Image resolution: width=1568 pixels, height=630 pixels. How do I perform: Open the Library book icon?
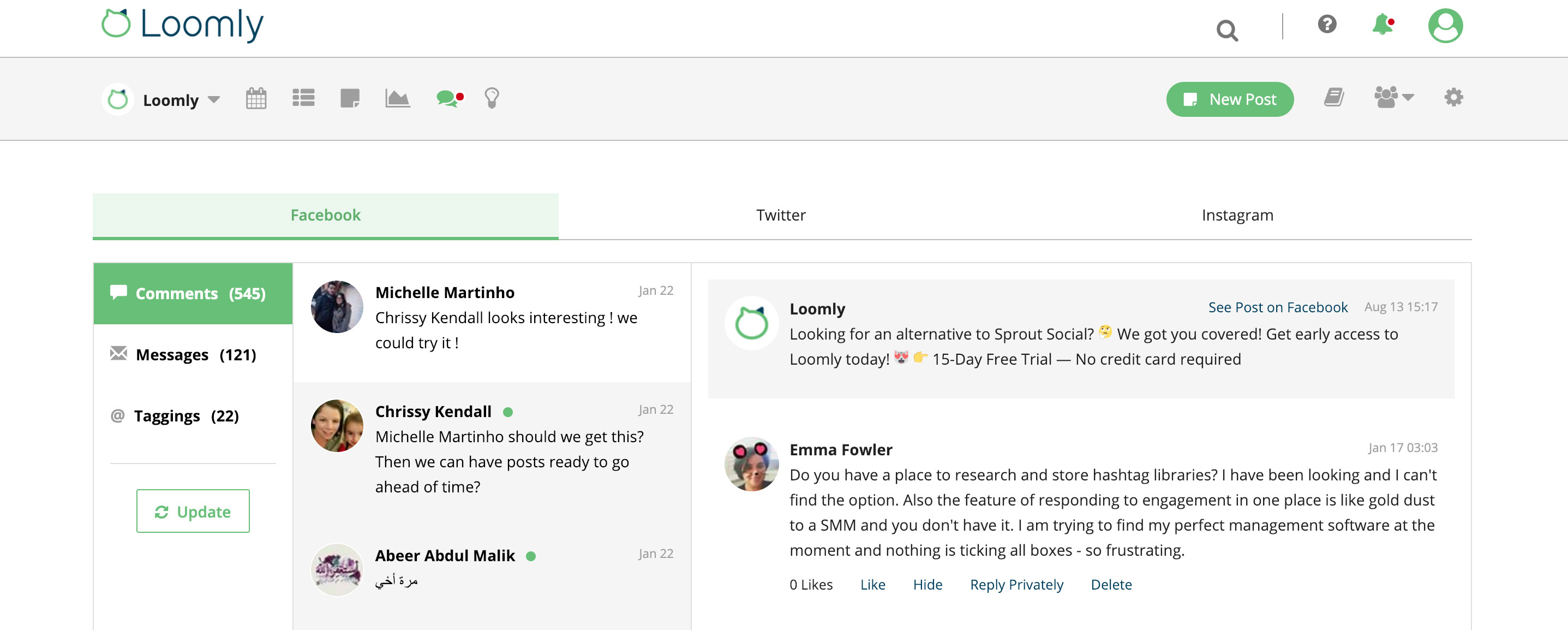pyautogui.click(x=1334, y=98)
